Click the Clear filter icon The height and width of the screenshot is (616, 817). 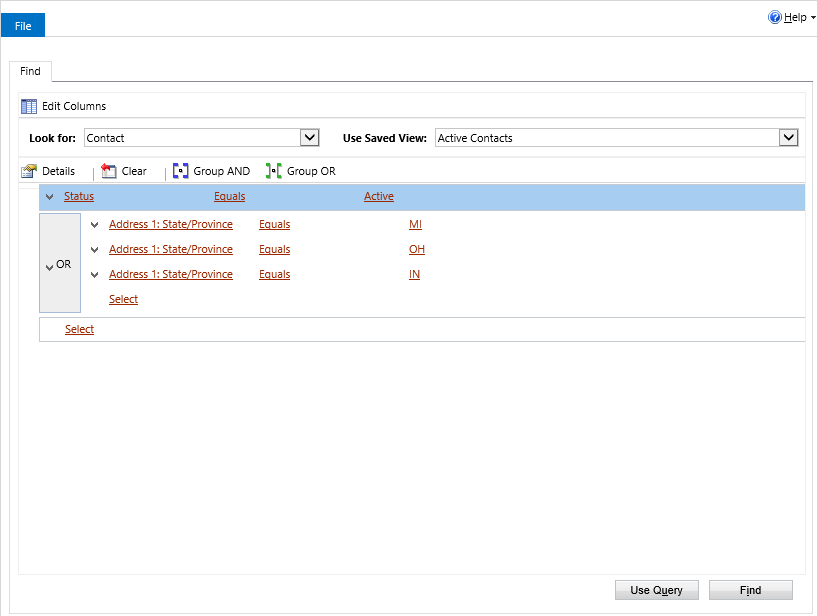tap(108, 171)
